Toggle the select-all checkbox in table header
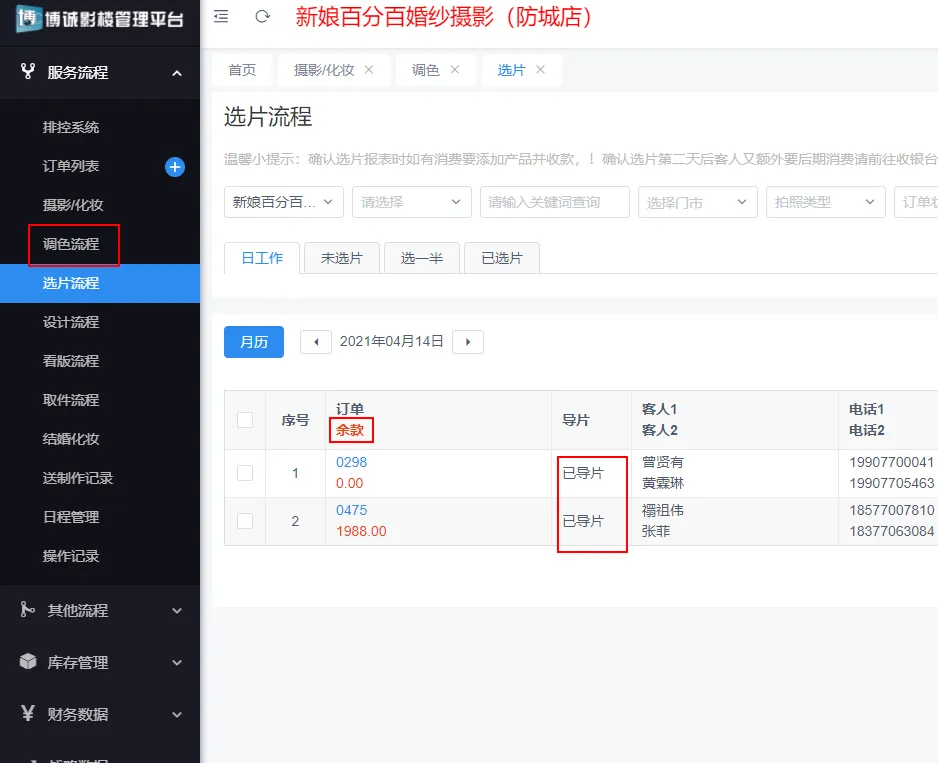Viewport: 938px width, 763px height. (245, 420)
